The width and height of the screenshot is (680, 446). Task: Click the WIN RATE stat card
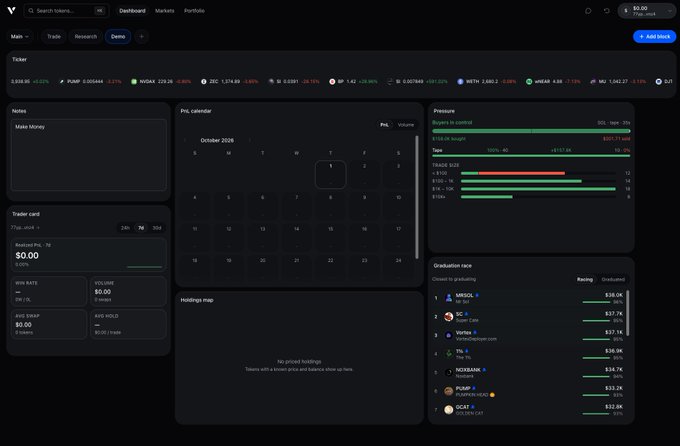coord(49,291)
